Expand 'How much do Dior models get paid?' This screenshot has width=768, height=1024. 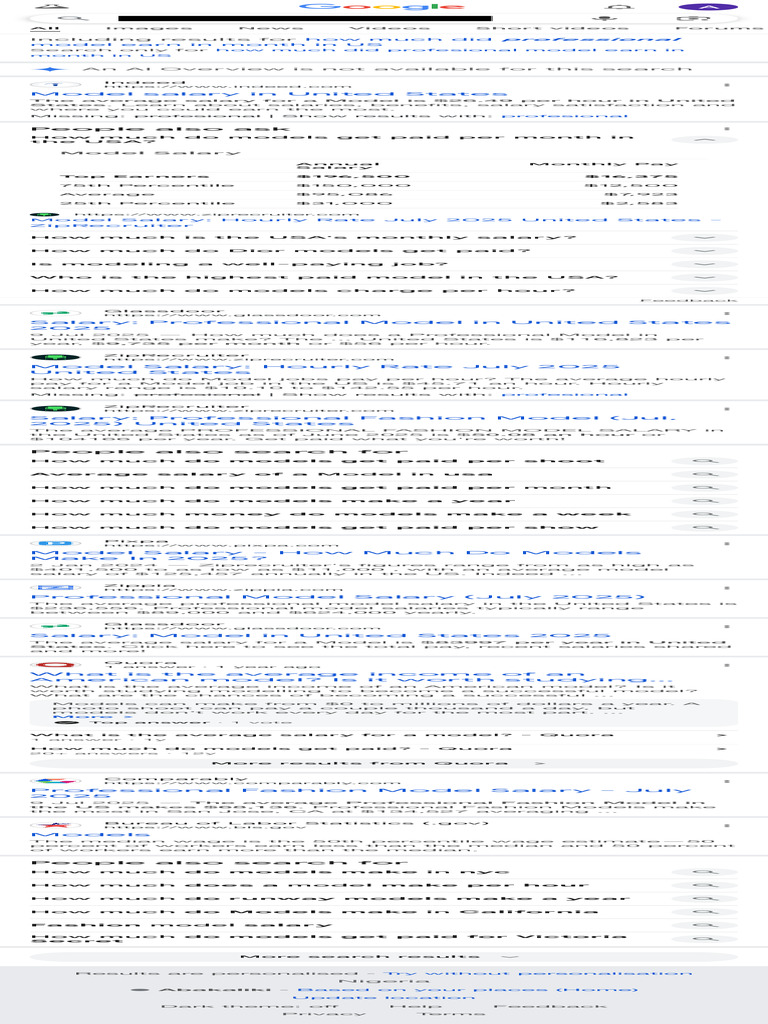[x=705, y=251]
